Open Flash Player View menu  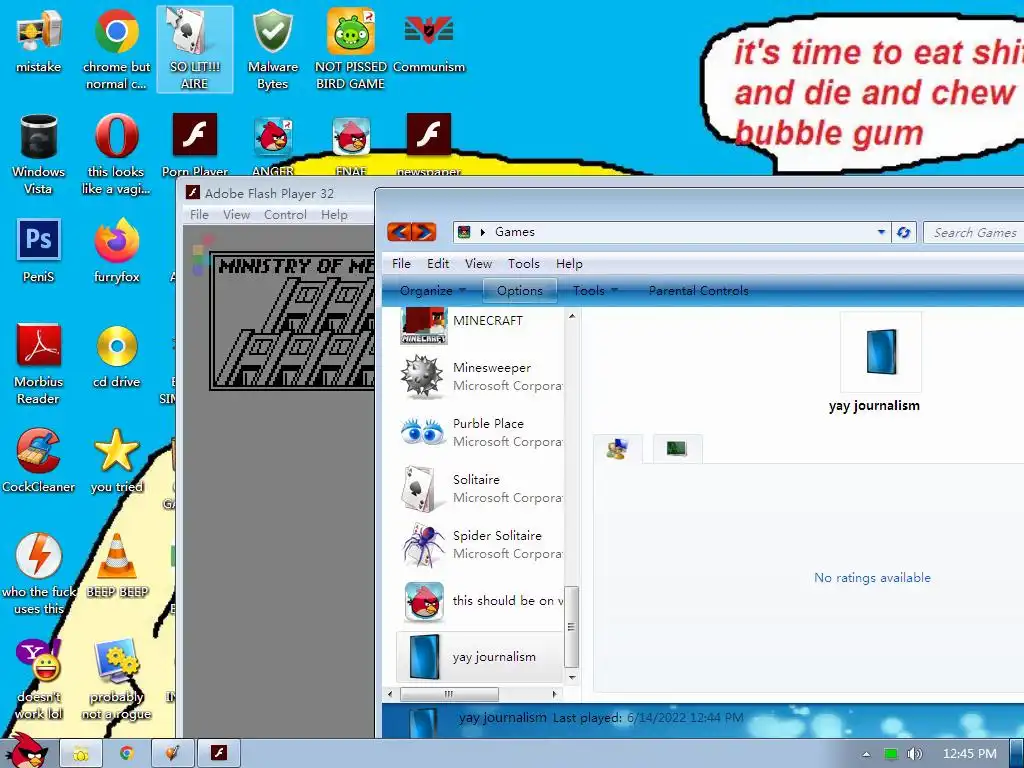(x=236, y=215)
